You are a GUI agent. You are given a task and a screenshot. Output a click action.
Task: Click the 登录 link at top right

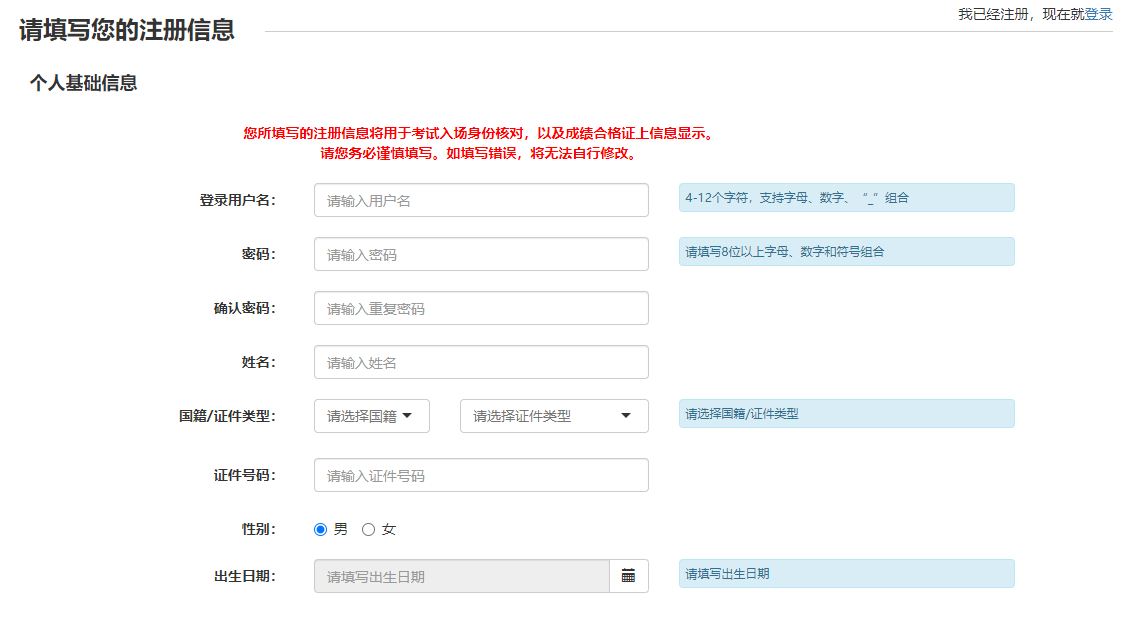coord(1098,14)
